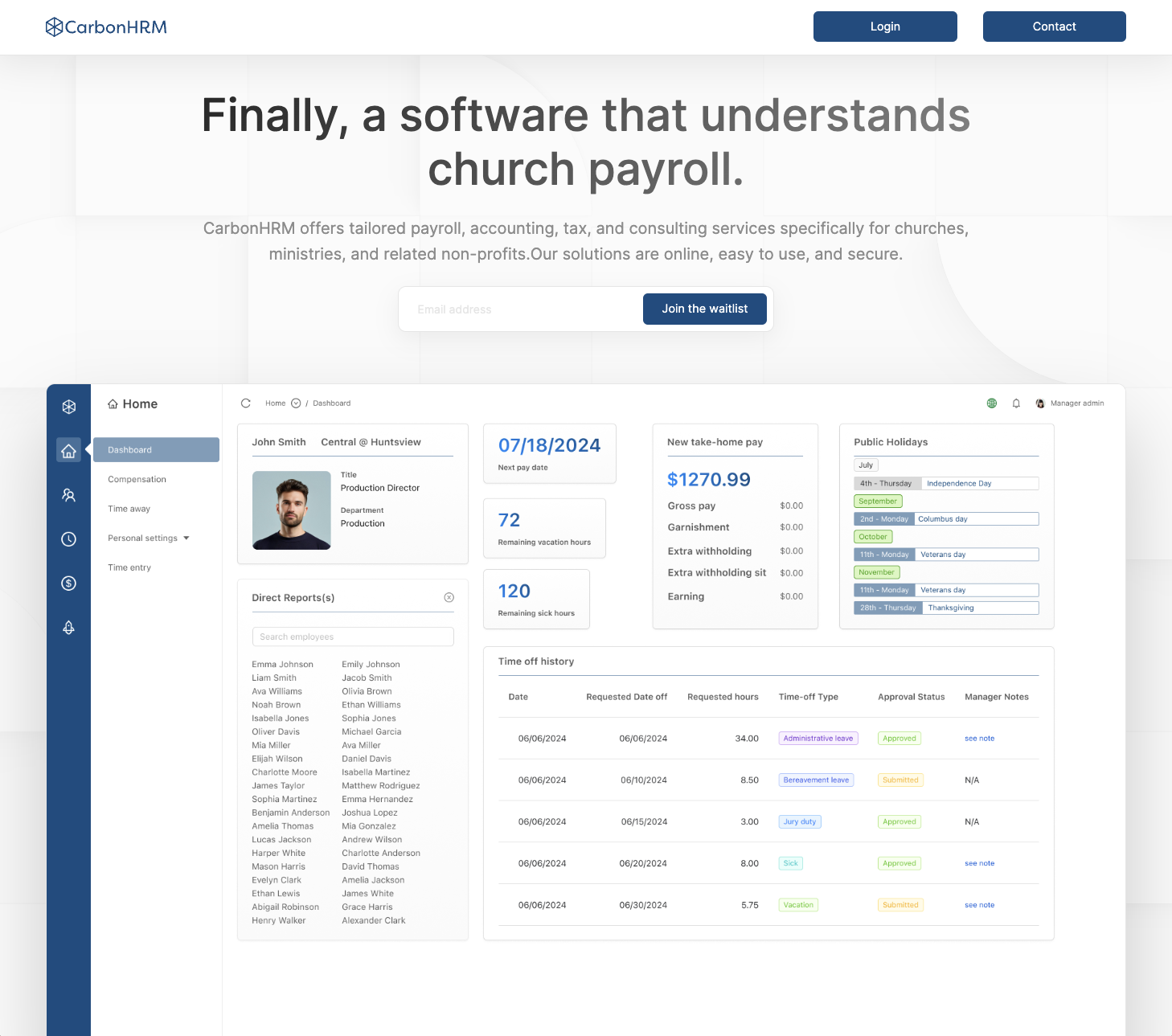1172x1036 pixels.
Task: Click the Sick type tag
Action: click(x=791, y=864)
